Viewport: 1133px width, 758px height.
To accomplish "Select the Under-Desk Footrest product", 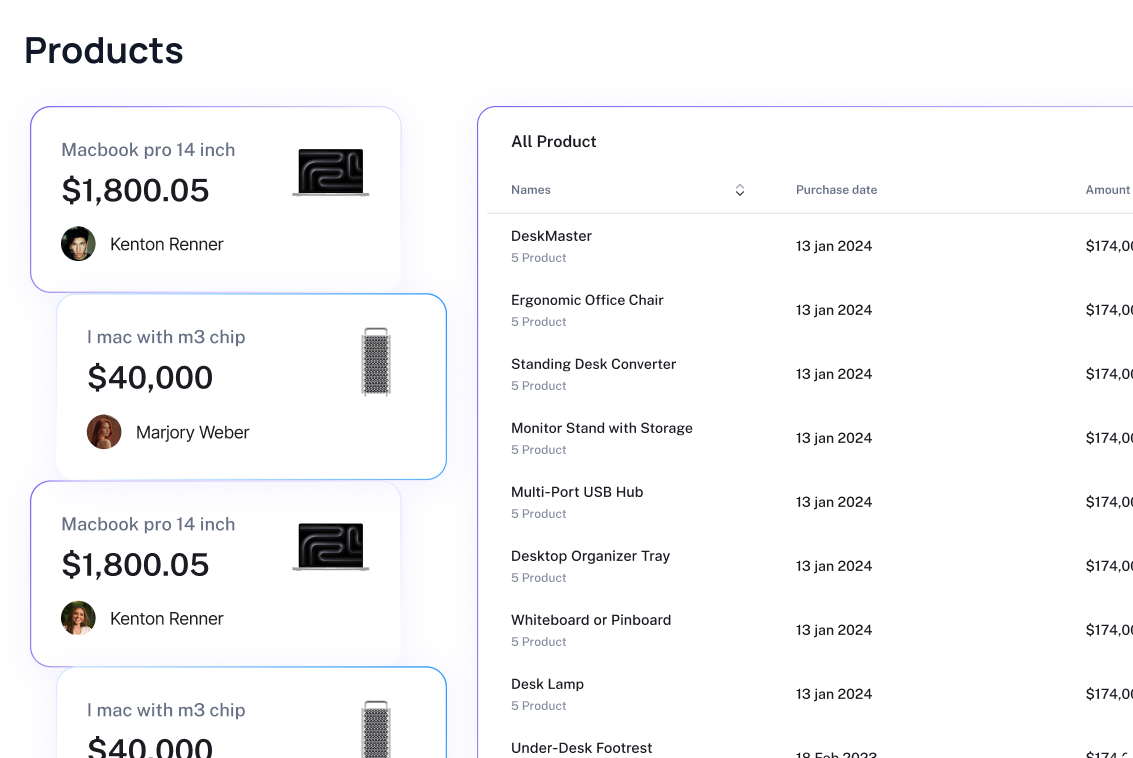I will (581, 748).
